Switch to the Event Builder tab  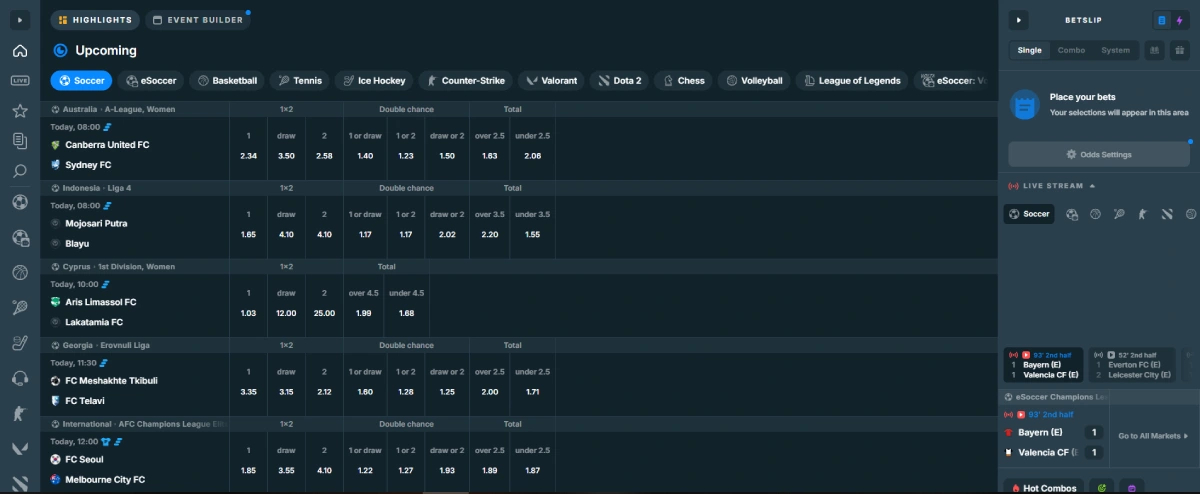(x=199, y=20)
